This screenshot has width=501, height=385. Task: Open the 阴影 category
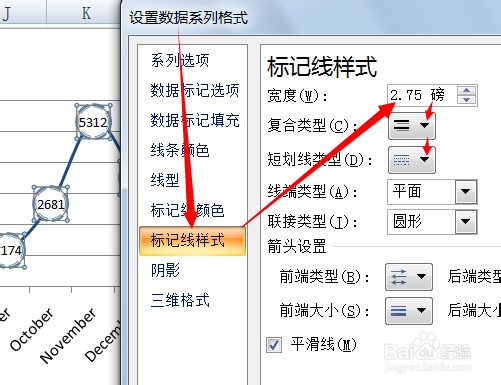pos(165,270)
